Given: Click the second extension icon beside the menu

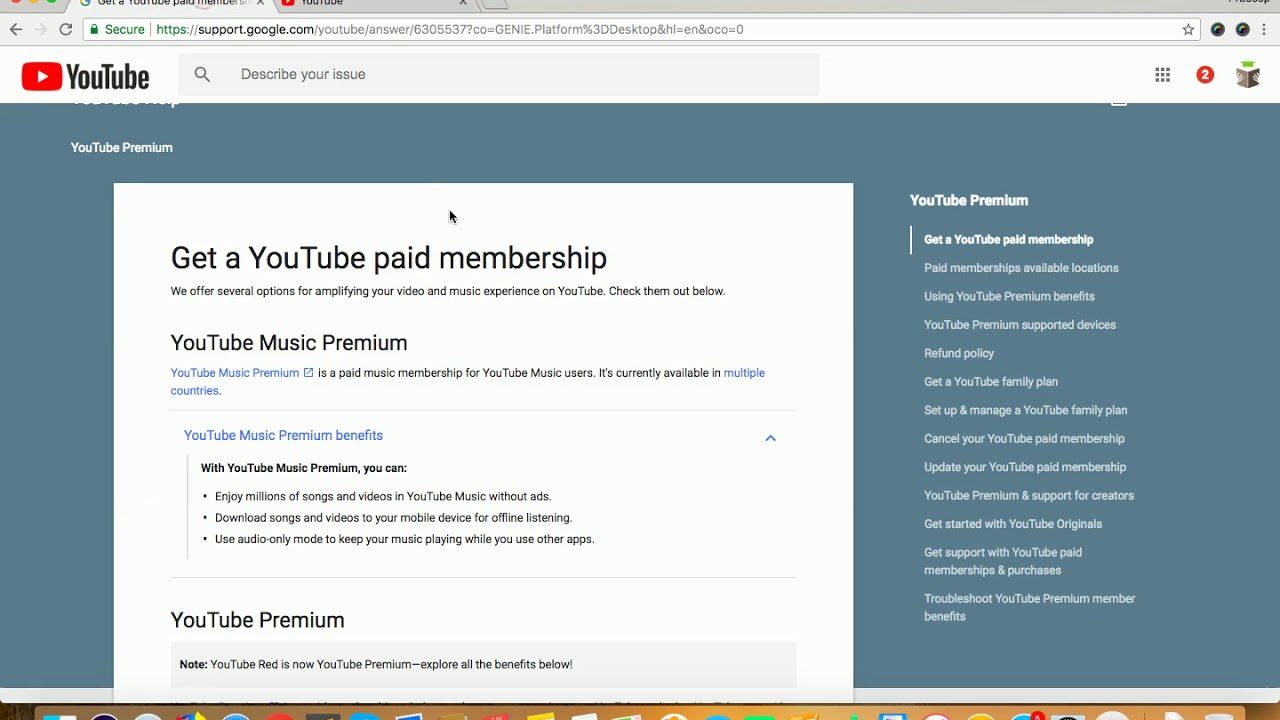Looking at the screenshot, I should point(1243,29).
